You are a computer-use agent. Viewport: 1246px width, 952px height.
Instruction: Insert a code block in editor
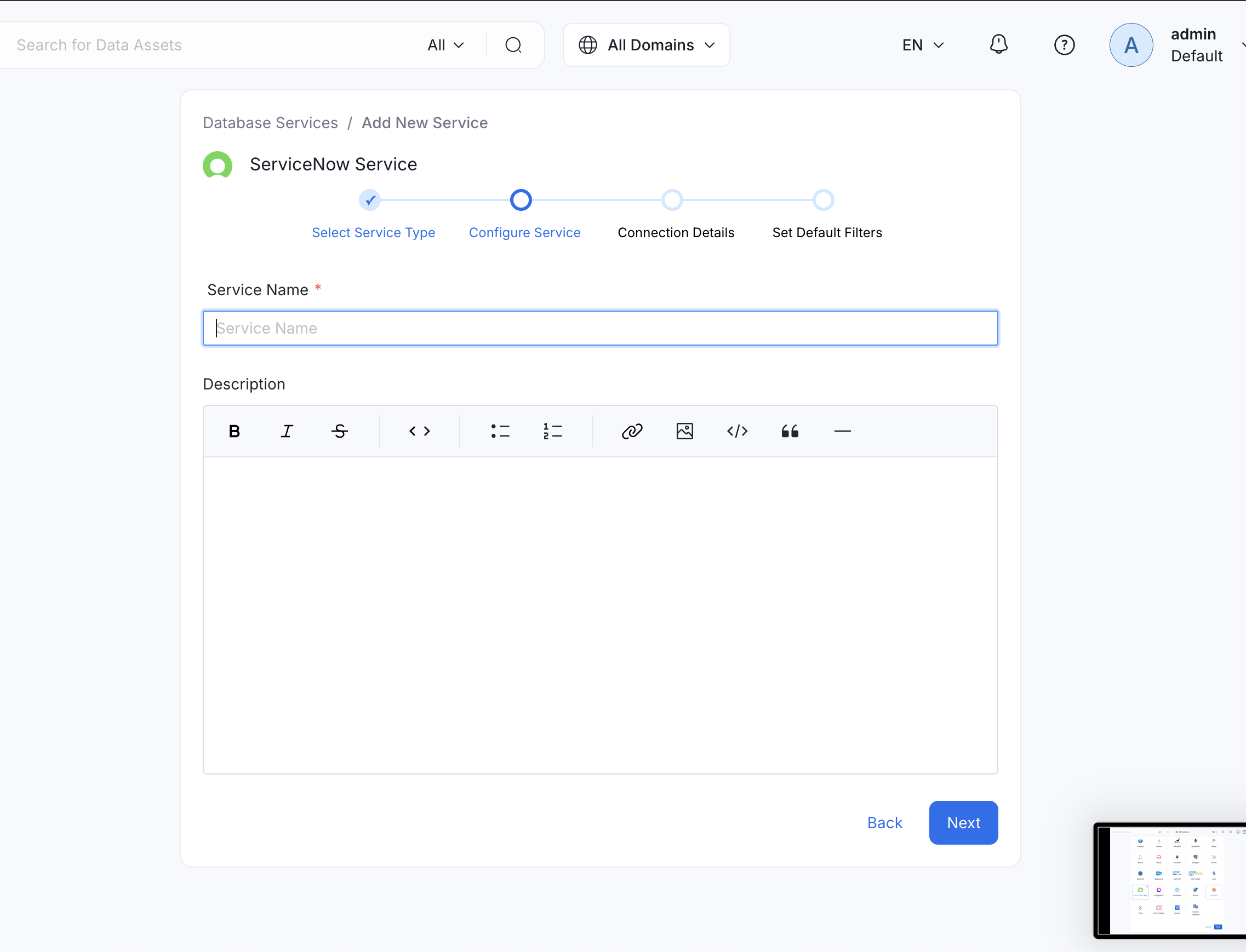point(737,431)
